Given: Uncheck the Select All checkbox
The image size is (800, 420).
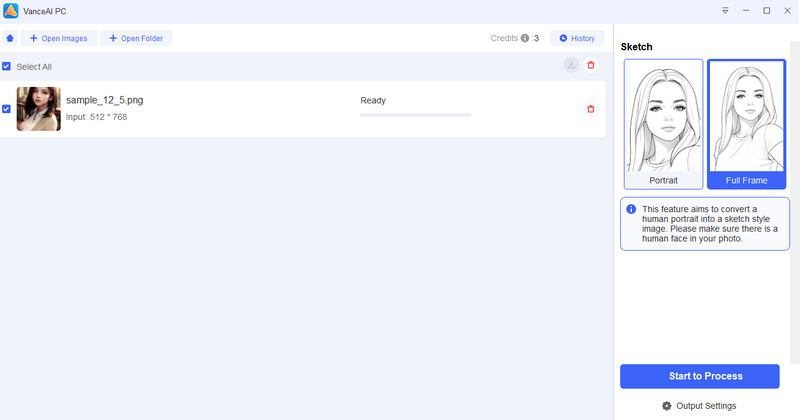Looking at the screenshot, I should point(7,66).
